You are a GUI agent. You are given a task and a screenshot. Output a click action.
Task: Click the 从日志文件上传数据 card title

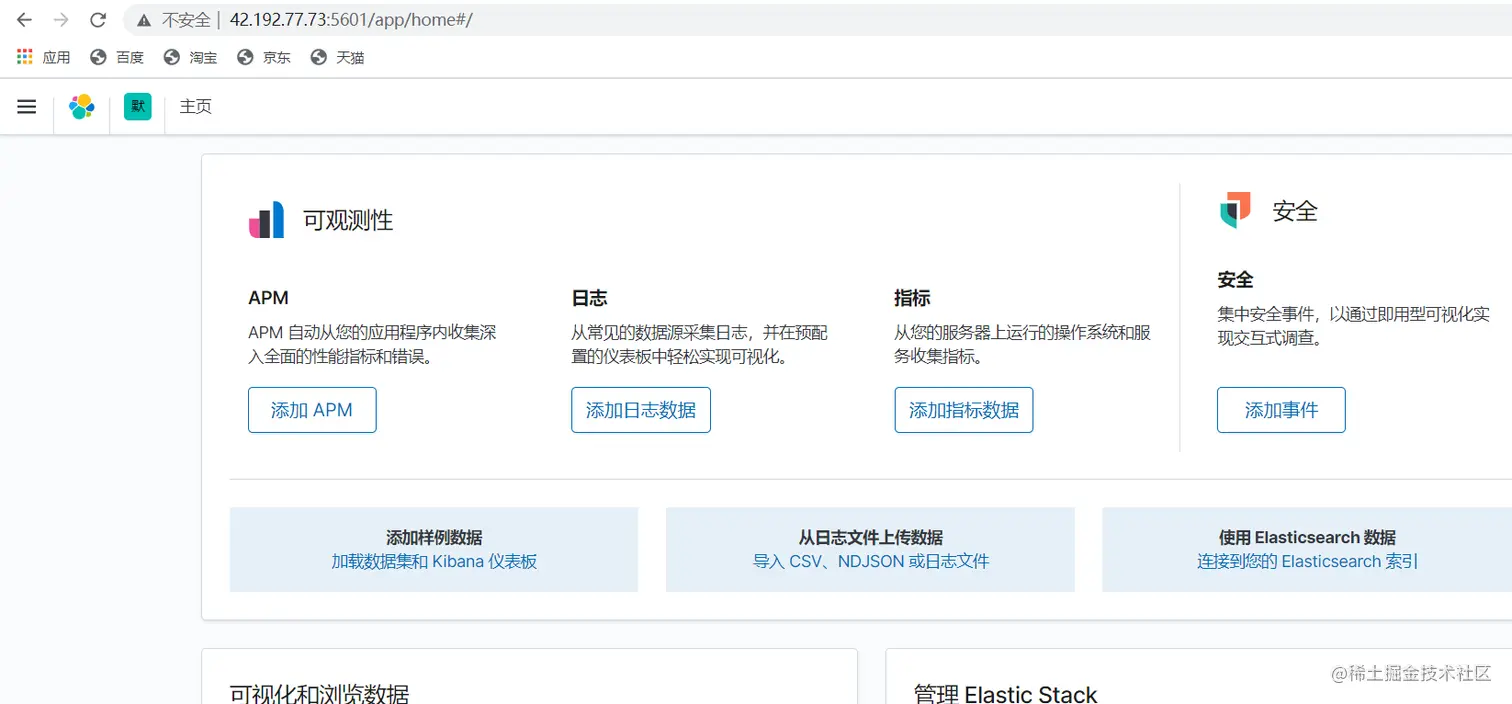870,537
